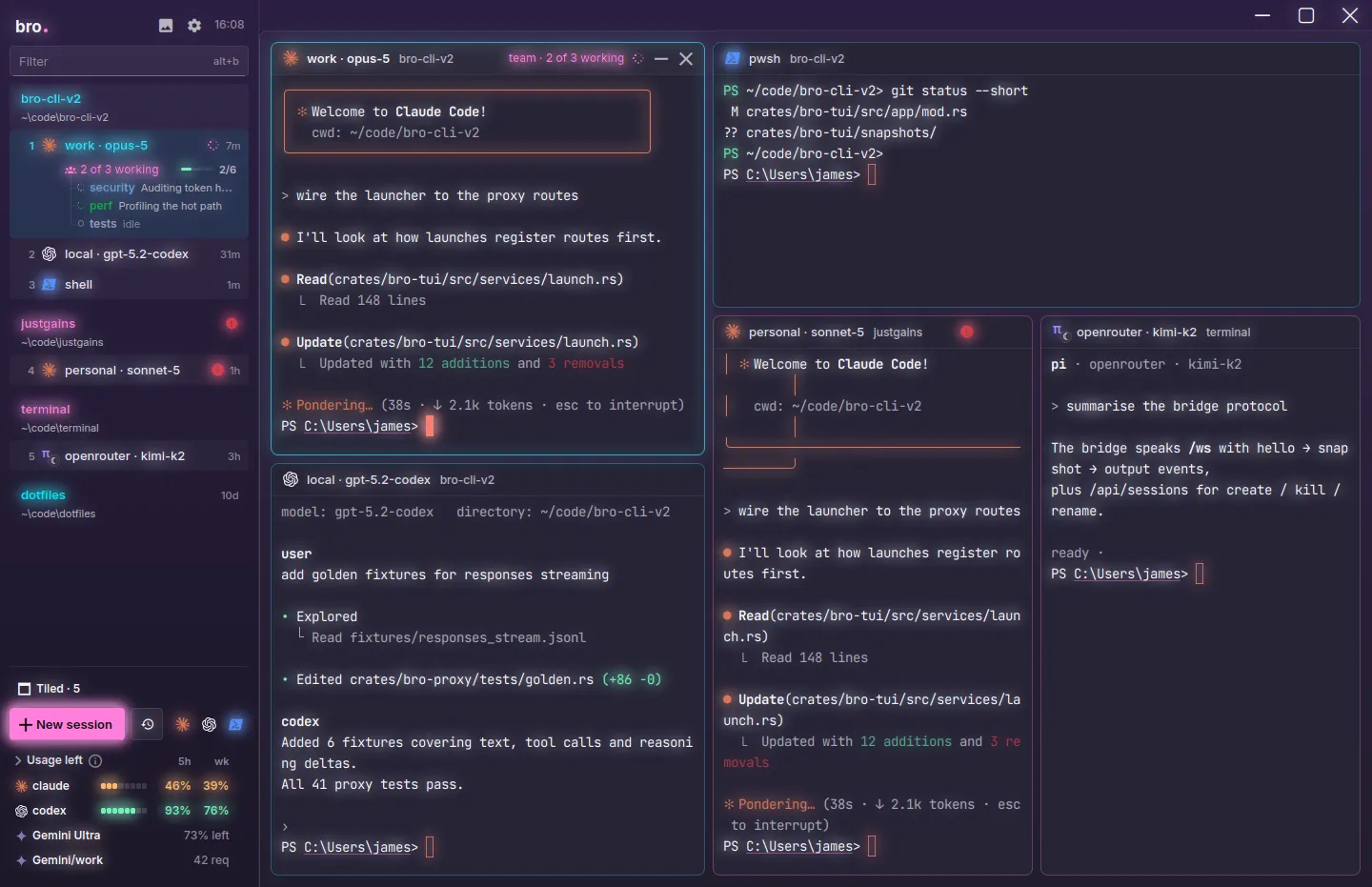1372x887 pixels.
Task: Launch Claude from the icon beside the history button
Action: click(x=183, y=725)
